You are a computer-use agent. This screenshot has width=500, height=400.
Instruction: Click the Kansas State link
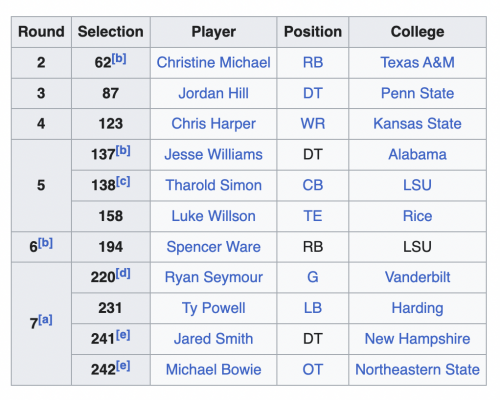417,124
